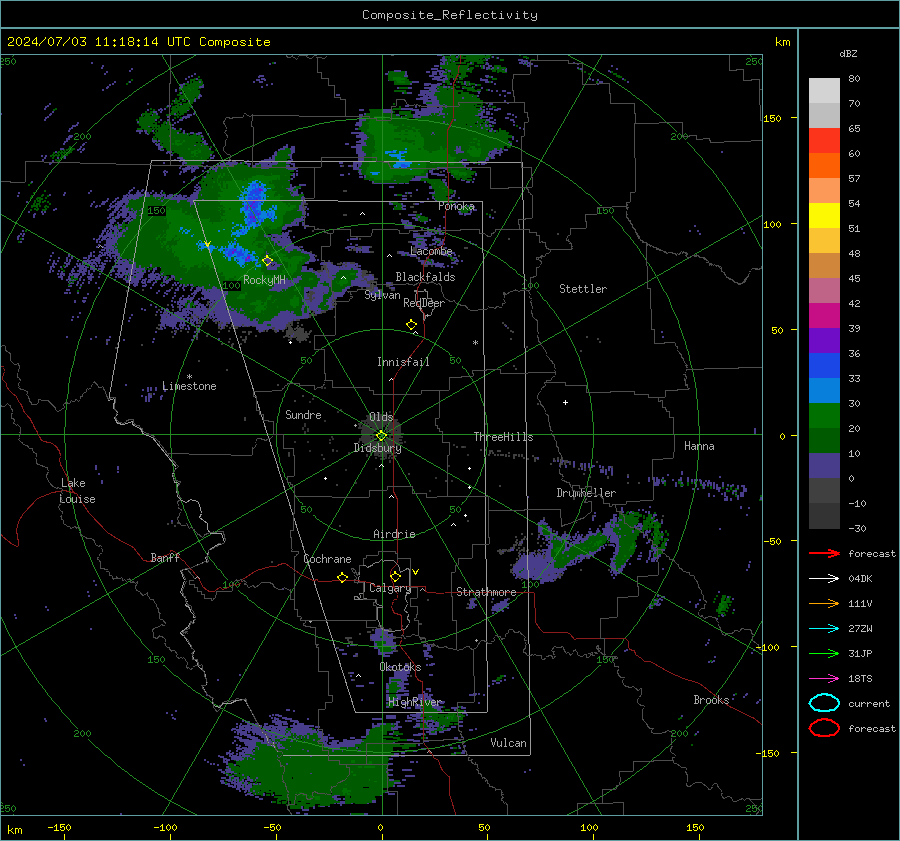Click the Innisfail label
The image size is (900, 841).
[x=403, y=362]
